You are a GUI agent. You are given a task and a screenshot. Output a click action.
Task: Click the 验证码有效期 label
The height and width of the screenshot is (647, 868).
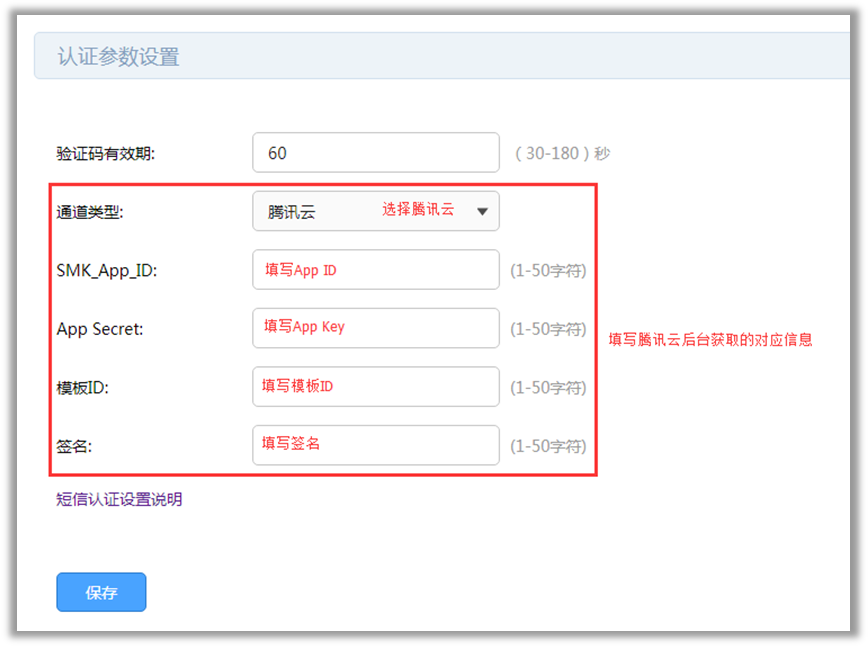pos(106,154)
